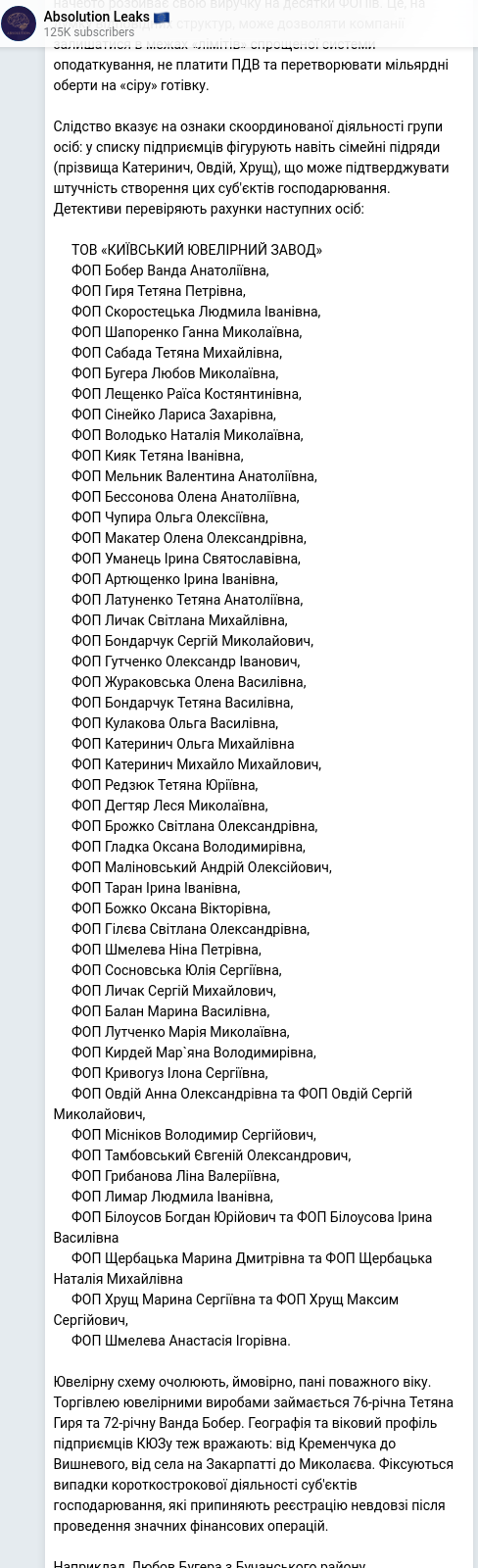
Task: Click the entry ФОП Бондарчук Сергій Миколайович
Action: [x=193, y=641]
